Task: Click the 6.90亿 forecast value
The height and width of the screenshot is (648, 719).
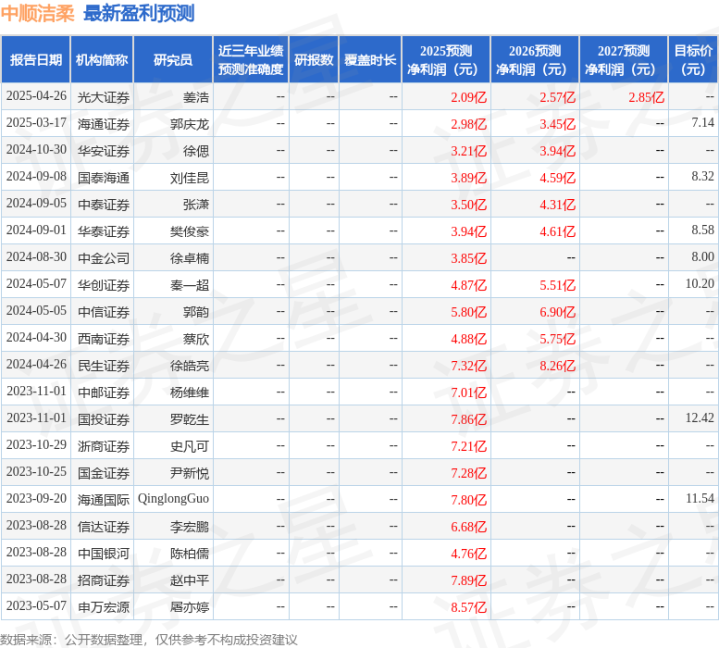Action: (x=558, y=312)
